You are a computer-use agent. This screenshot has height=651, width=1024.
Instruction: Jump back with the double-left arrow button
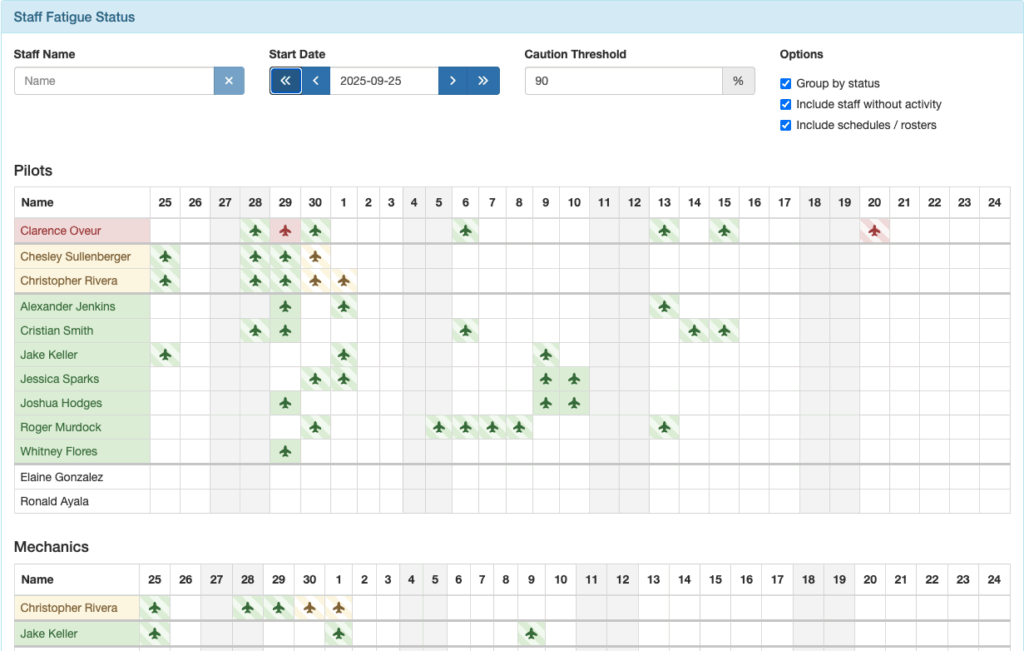click(285, 81)
